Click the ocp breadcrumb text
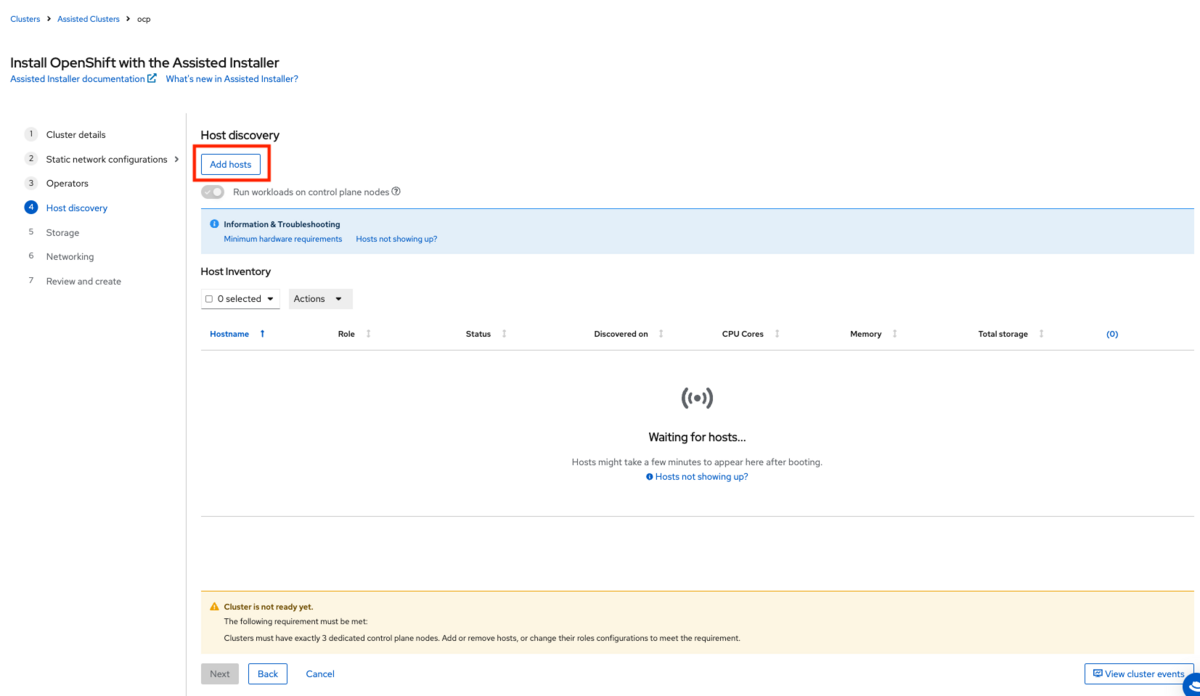 click(x=144, y=19)
